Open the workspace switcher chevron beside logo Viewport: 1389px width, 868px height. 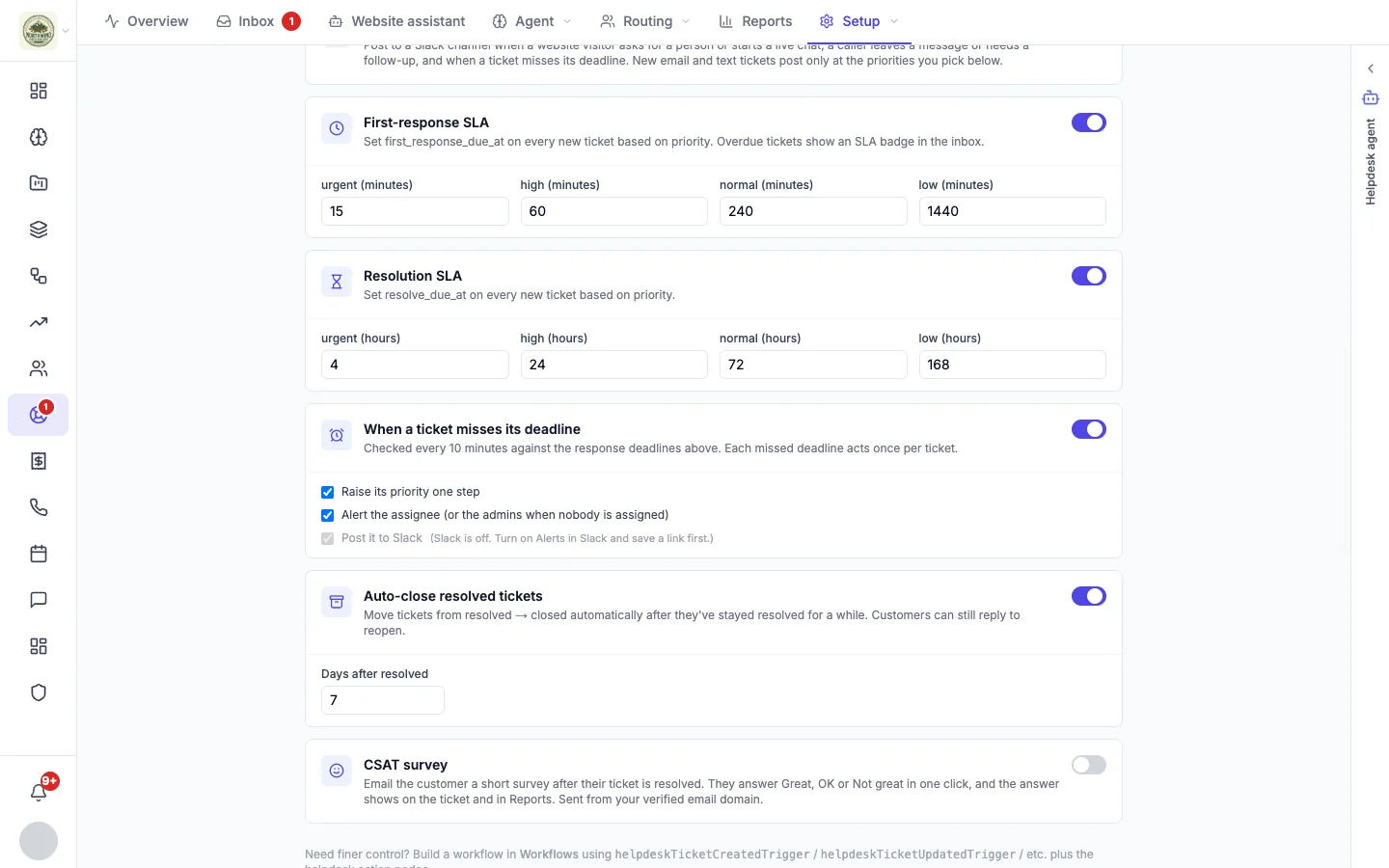click(x=66, y=31)
